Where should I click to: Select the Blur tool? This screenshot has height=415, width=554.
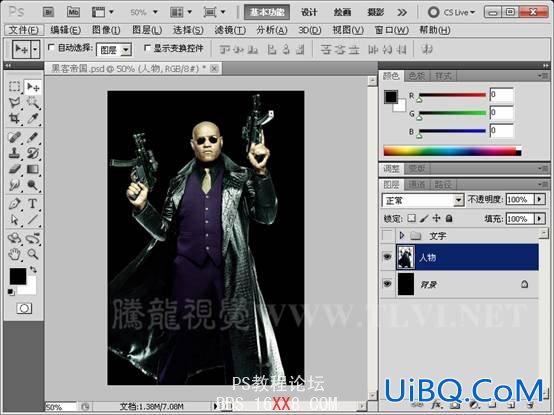[x=14, y=185]
